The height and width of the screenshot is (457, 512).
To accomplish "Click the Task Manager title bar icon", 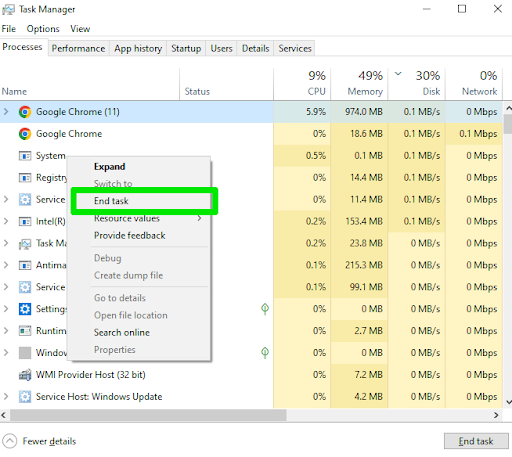I will point(8,10).
